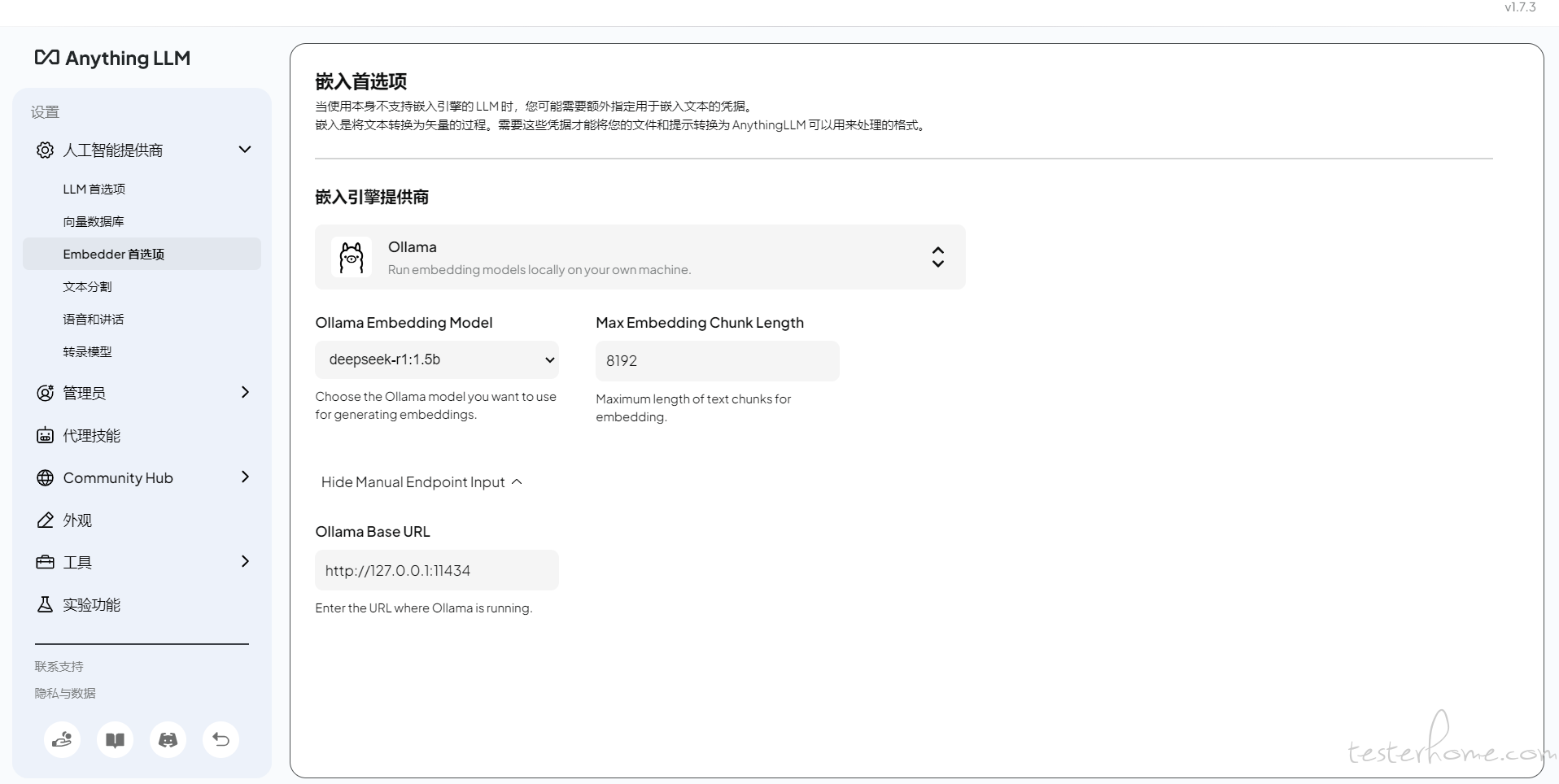The height and width of the screenshot is (784, 1559).
Task: Expand the 管理员 section arrow
Action: click(245, 393)
